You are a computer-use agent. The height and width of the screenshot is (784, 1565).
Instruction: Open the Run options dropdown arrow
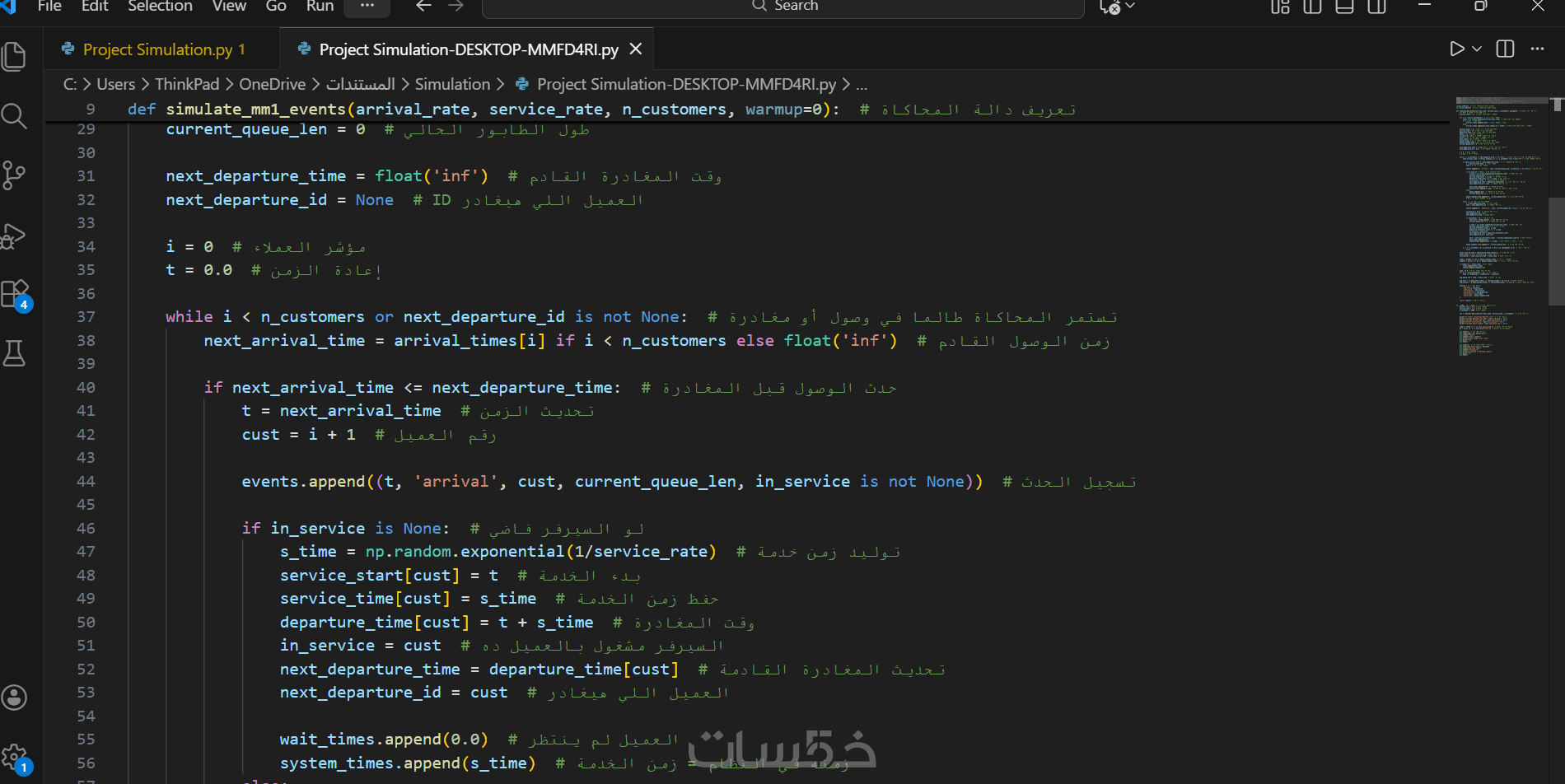(x=1477, y=49)
